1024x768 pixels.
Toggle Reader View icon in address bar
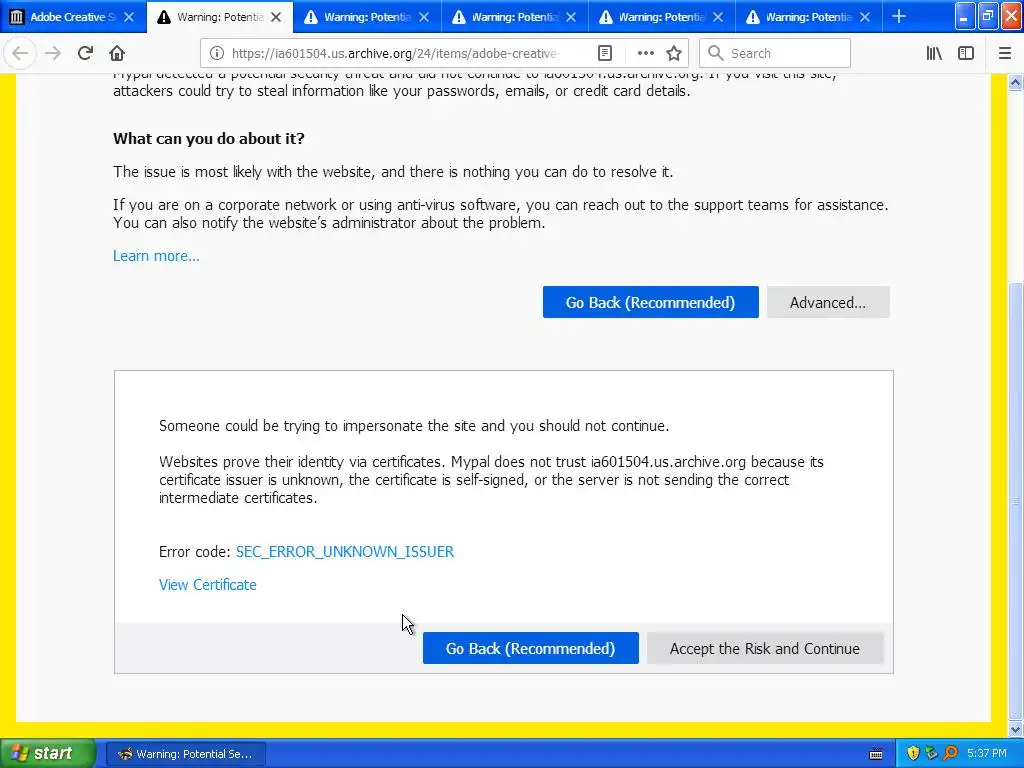pyautogui.click(x=605, y=54)
